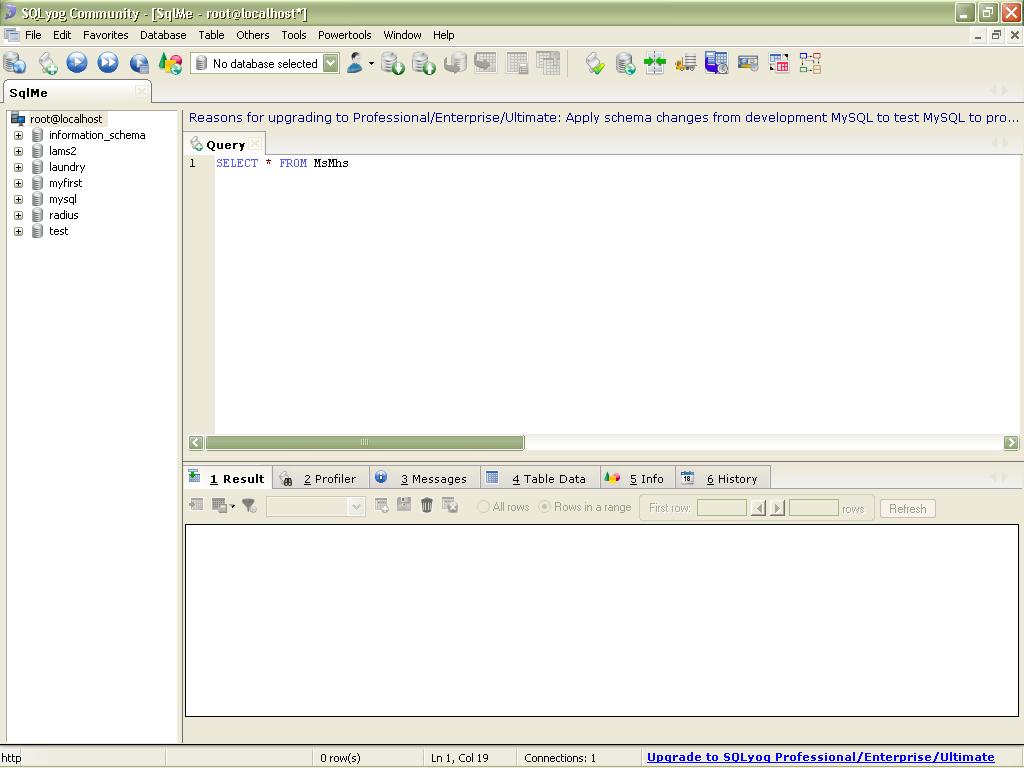Image resolution: width=1024 pixels, height=768 pixels.
Task: Expand the lams2 database node
Action: coord(18,152)
